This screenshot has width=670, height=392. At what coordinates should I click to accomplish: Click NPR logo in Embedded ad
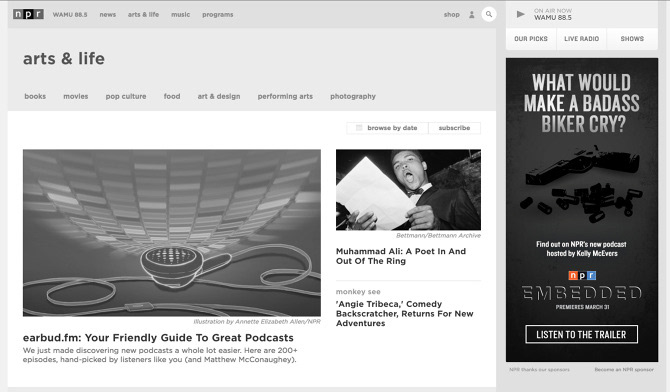(582, 275)
